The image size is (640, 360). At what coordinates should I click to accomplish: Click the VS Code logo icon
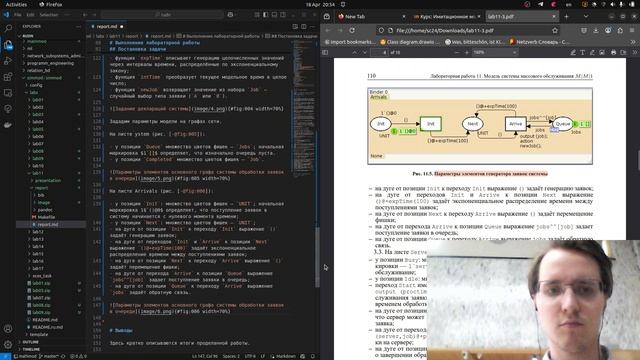click(6, 15)
